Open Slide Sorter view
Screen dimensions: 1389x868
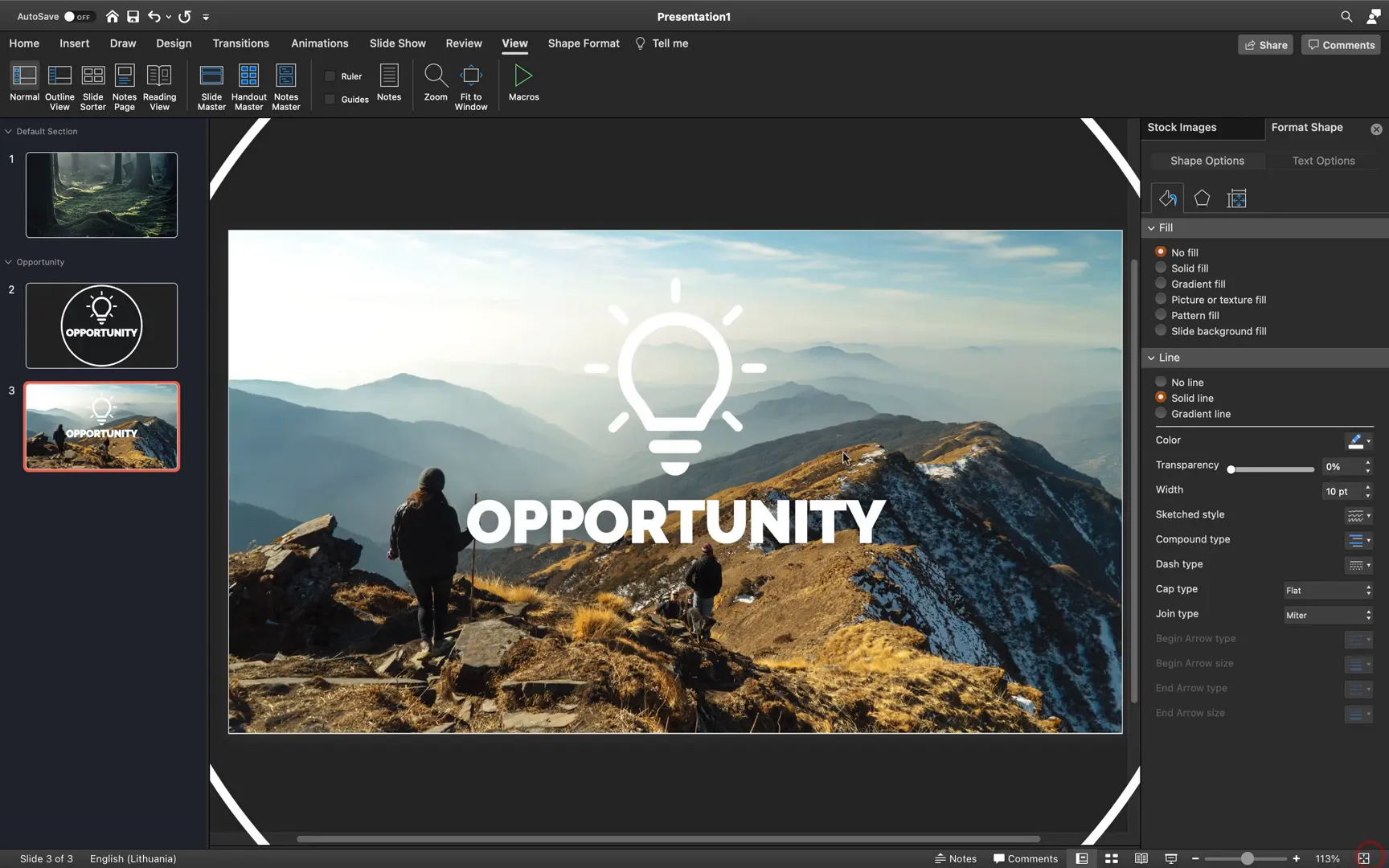point(93,87)
